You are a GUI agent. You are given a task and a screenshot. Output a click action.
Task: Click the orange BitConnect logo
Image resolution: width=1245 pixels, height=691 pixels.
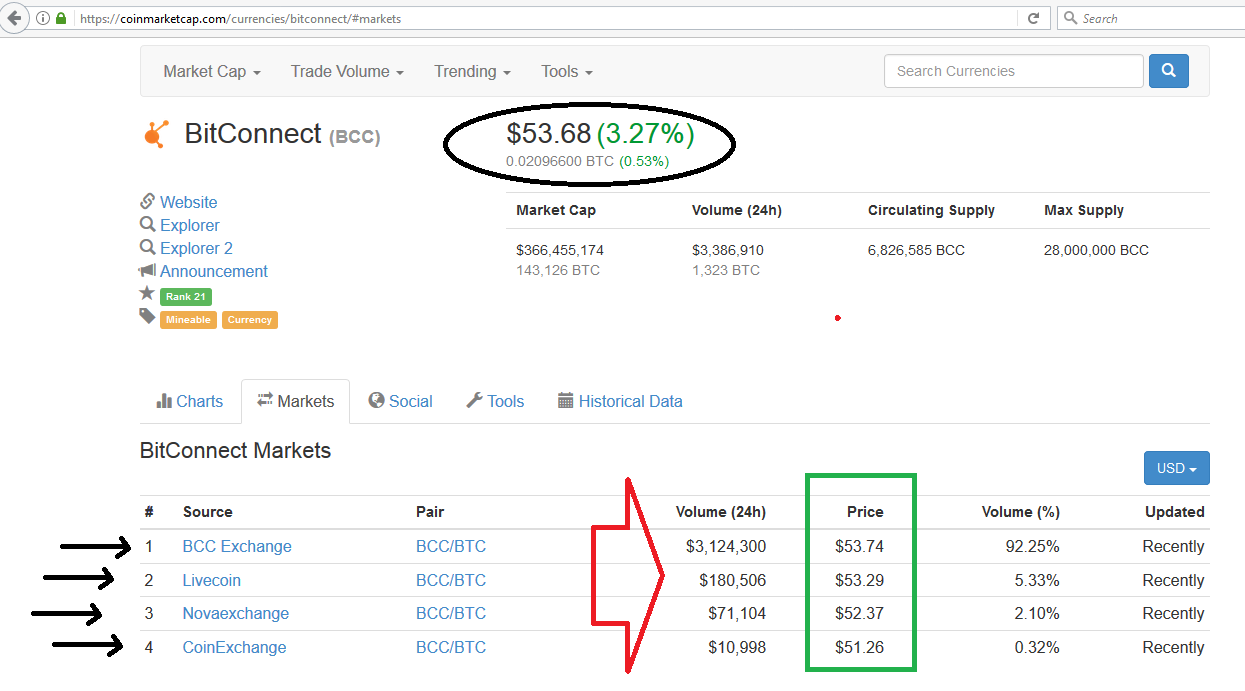155,134
